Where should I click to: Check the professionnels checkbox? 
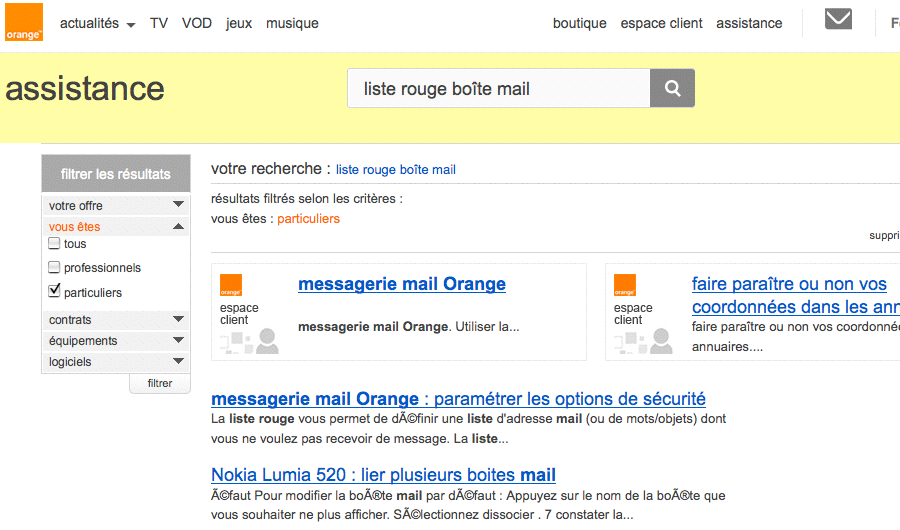55,267
